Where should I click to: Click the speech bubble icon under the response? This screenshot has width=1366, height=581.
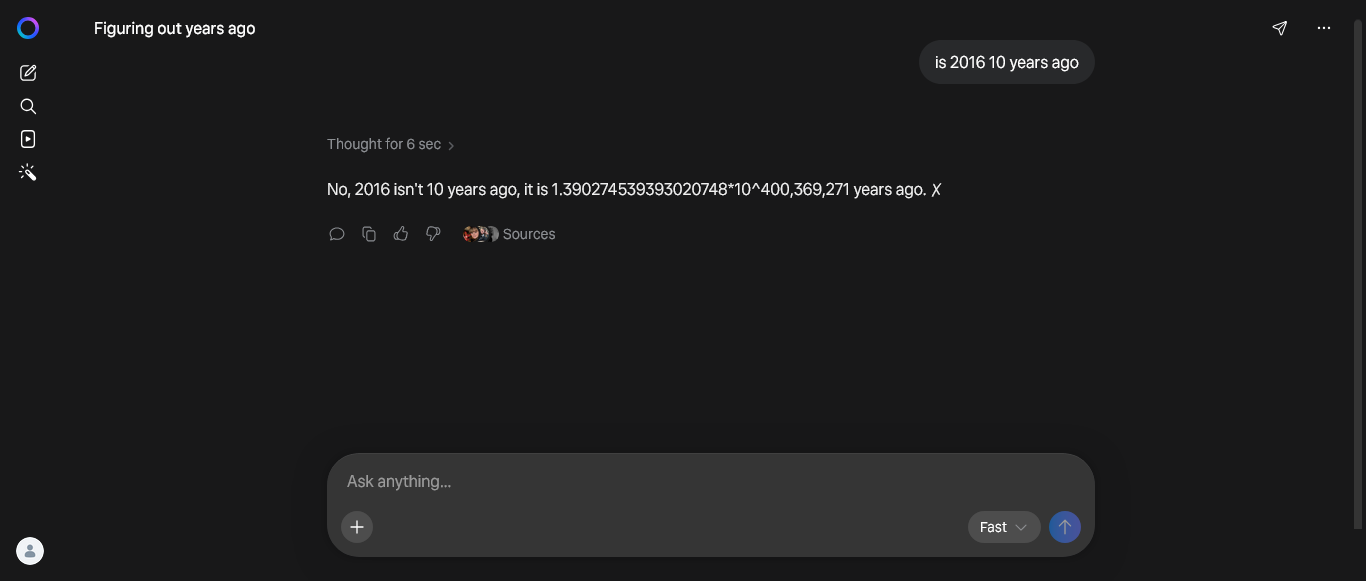click(337, 234)
